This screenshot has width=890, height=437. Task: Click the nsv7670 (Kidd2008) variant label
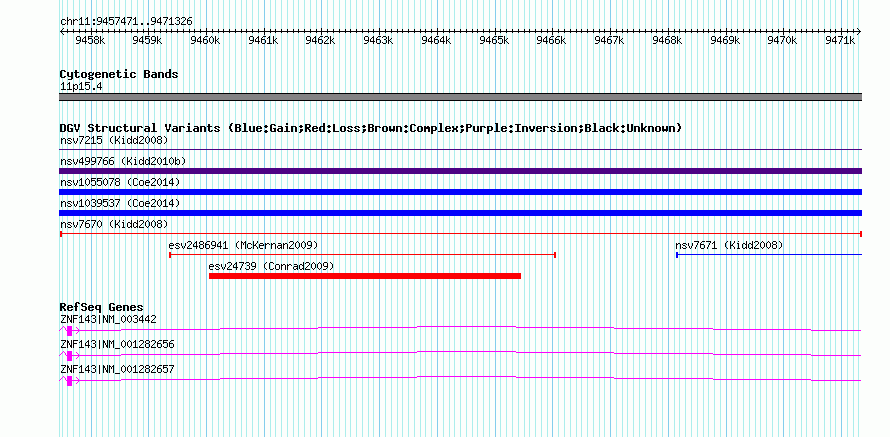tap(114, 224)
